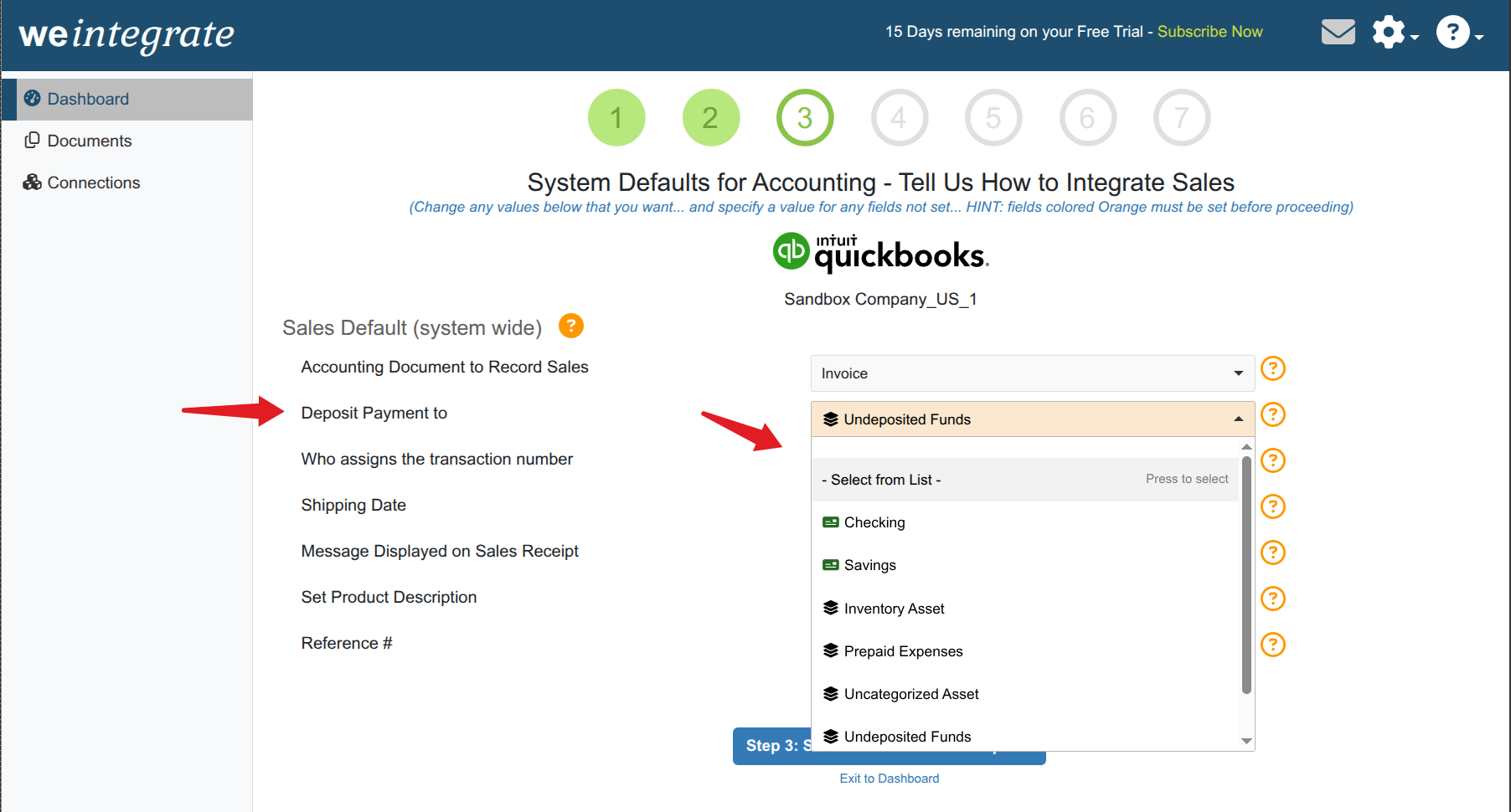
Task: Choose Savings from the account list
Action: click(x=869, y=565)
